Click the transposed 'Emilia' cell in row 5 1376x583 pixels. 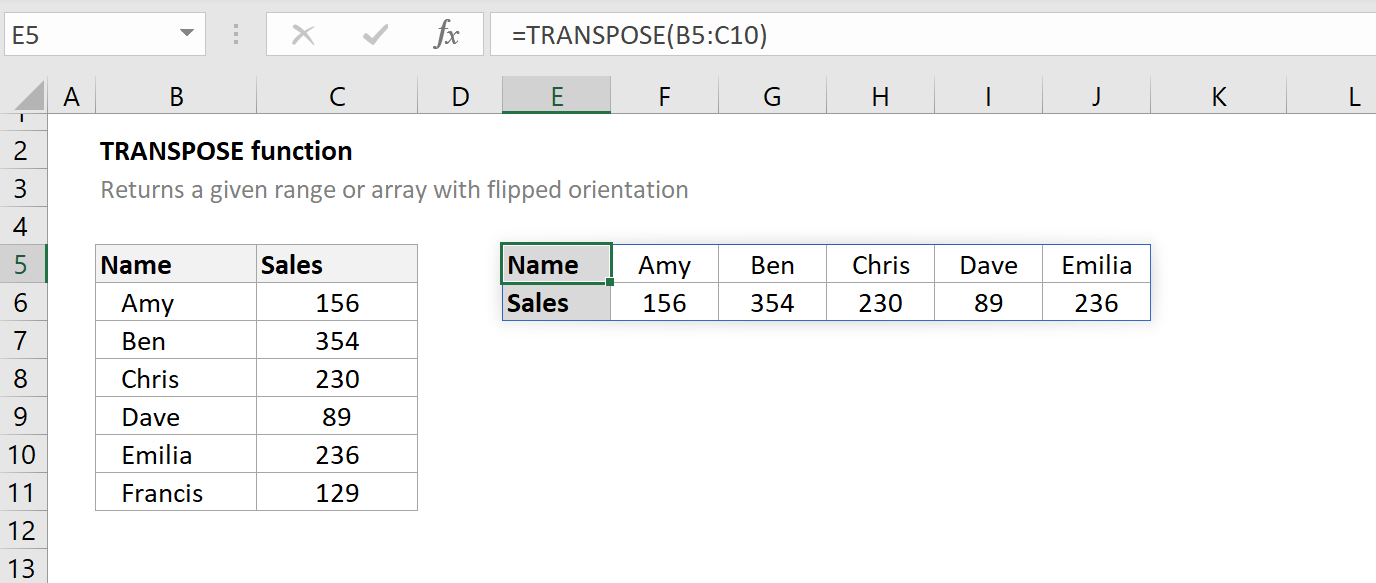(x=1096, y=264)
